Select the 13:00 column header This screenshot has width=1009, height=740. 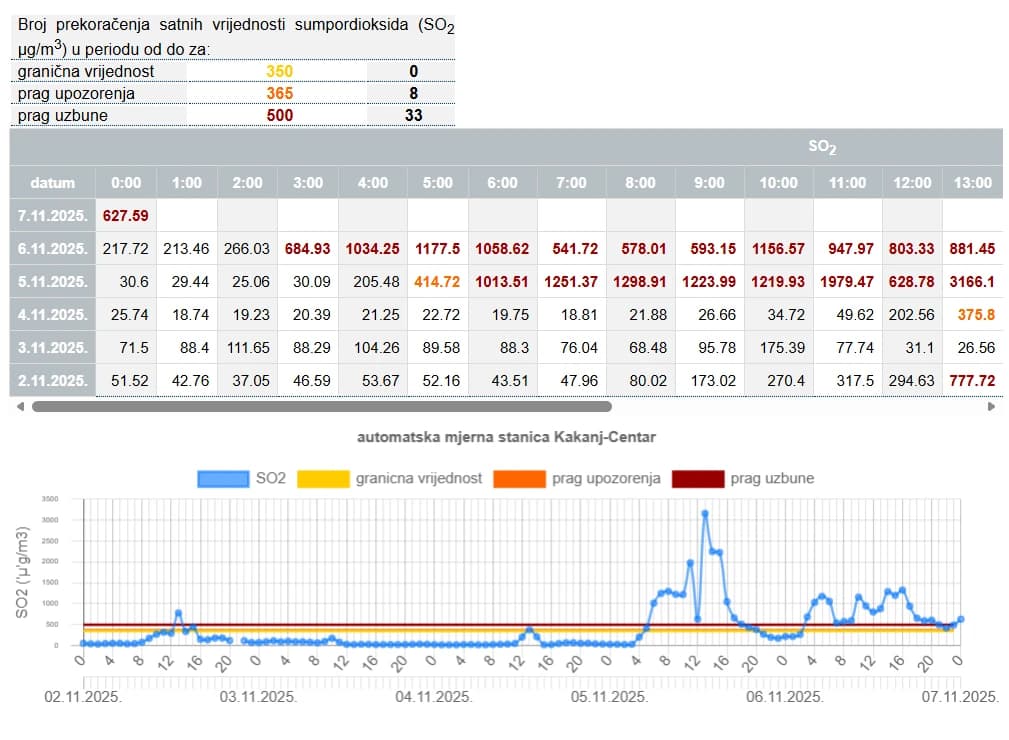click(972, 182)
